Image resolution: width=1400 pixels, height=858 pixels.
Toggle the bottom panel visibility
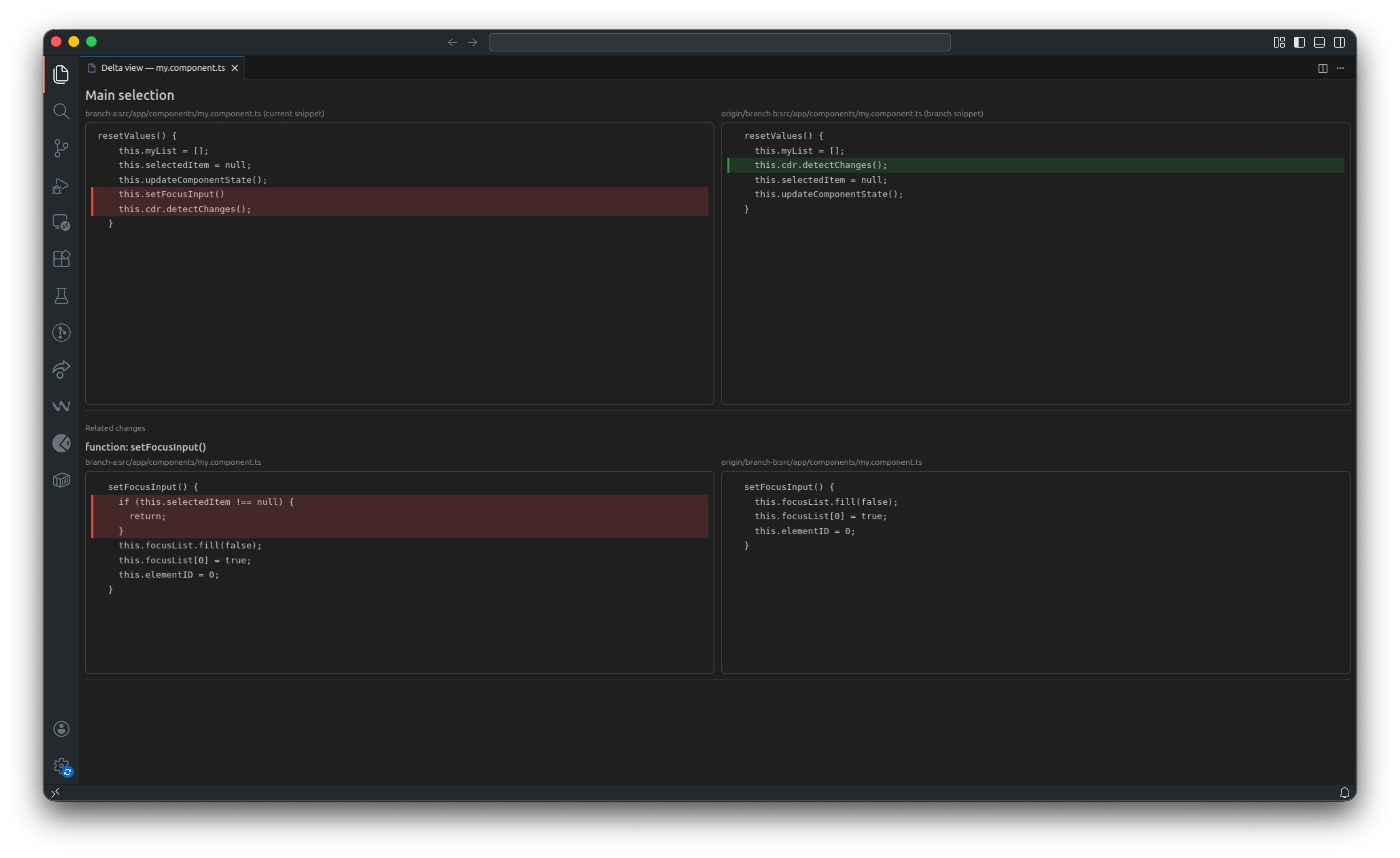click(1319, 42)
